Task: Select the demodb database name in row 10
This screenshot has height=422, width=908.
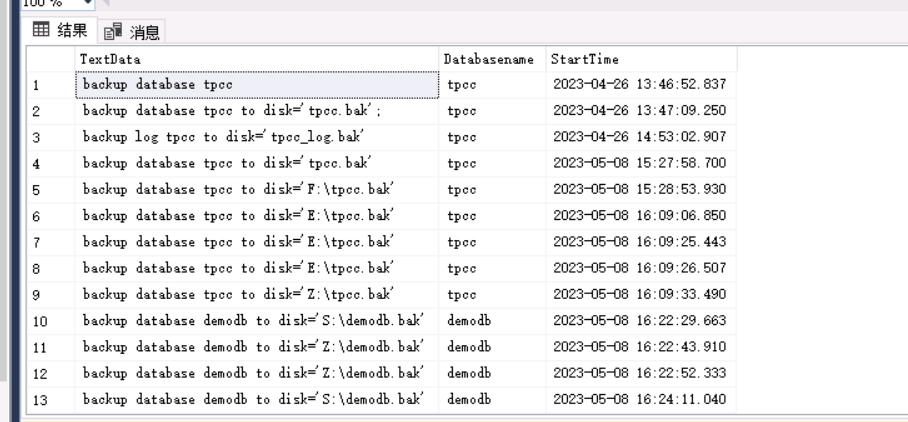Action: pos(492,320)
